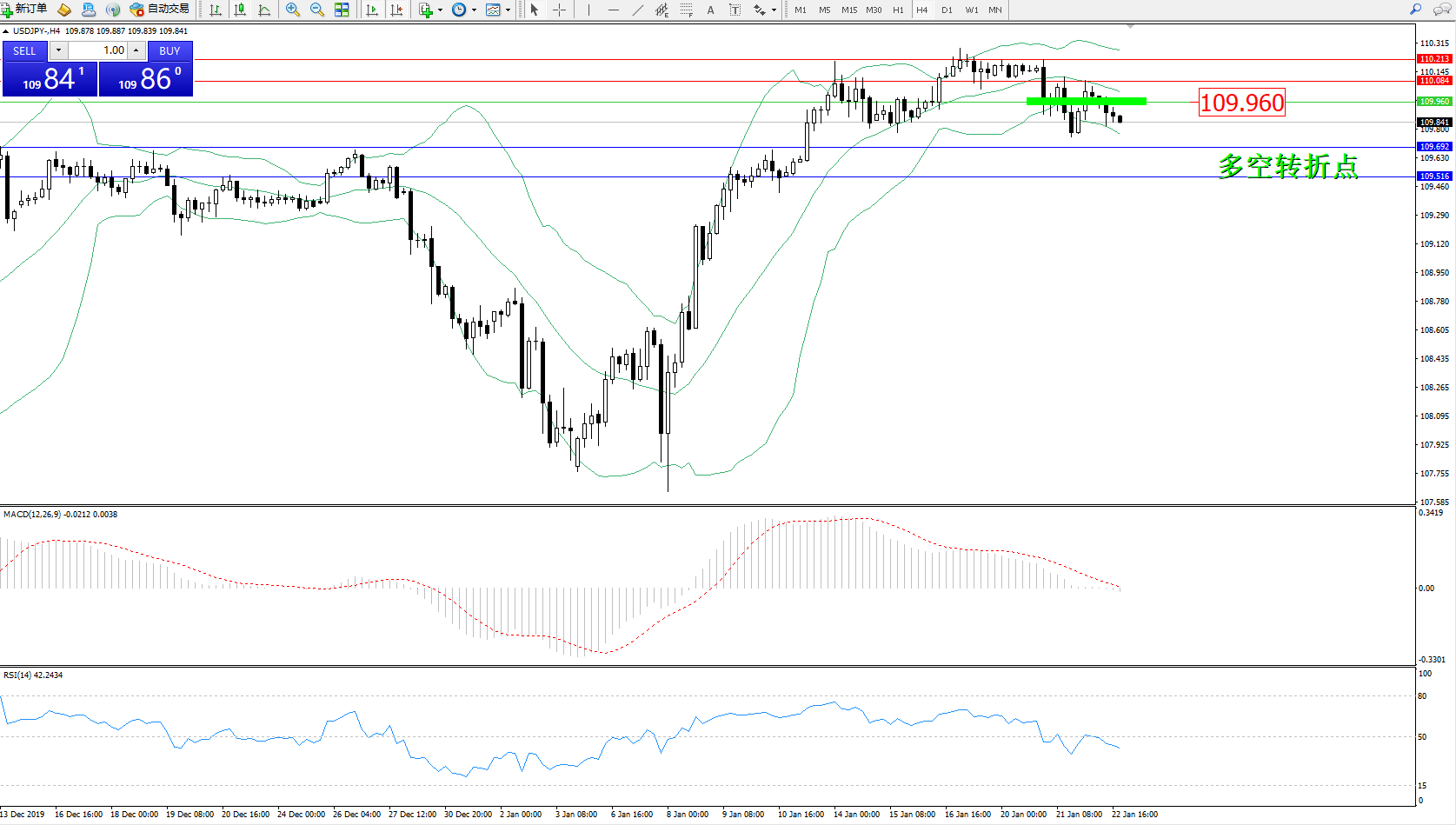The height and width of the screenshot is (825, 1456).
Task: Click the 新订单 (New Order) toolbar button
Action: 24,10
